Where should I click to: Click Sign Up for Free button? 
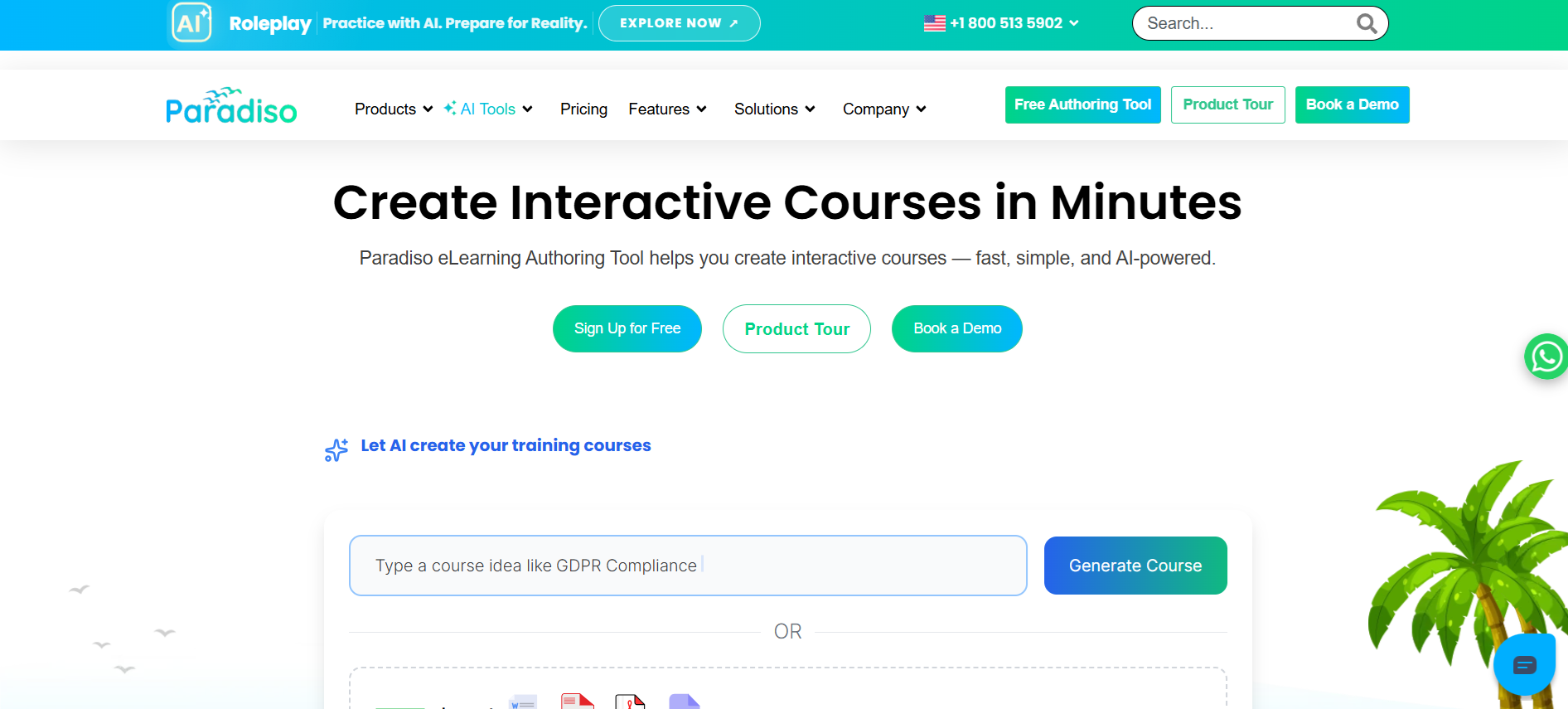click(x=627, y=328)
